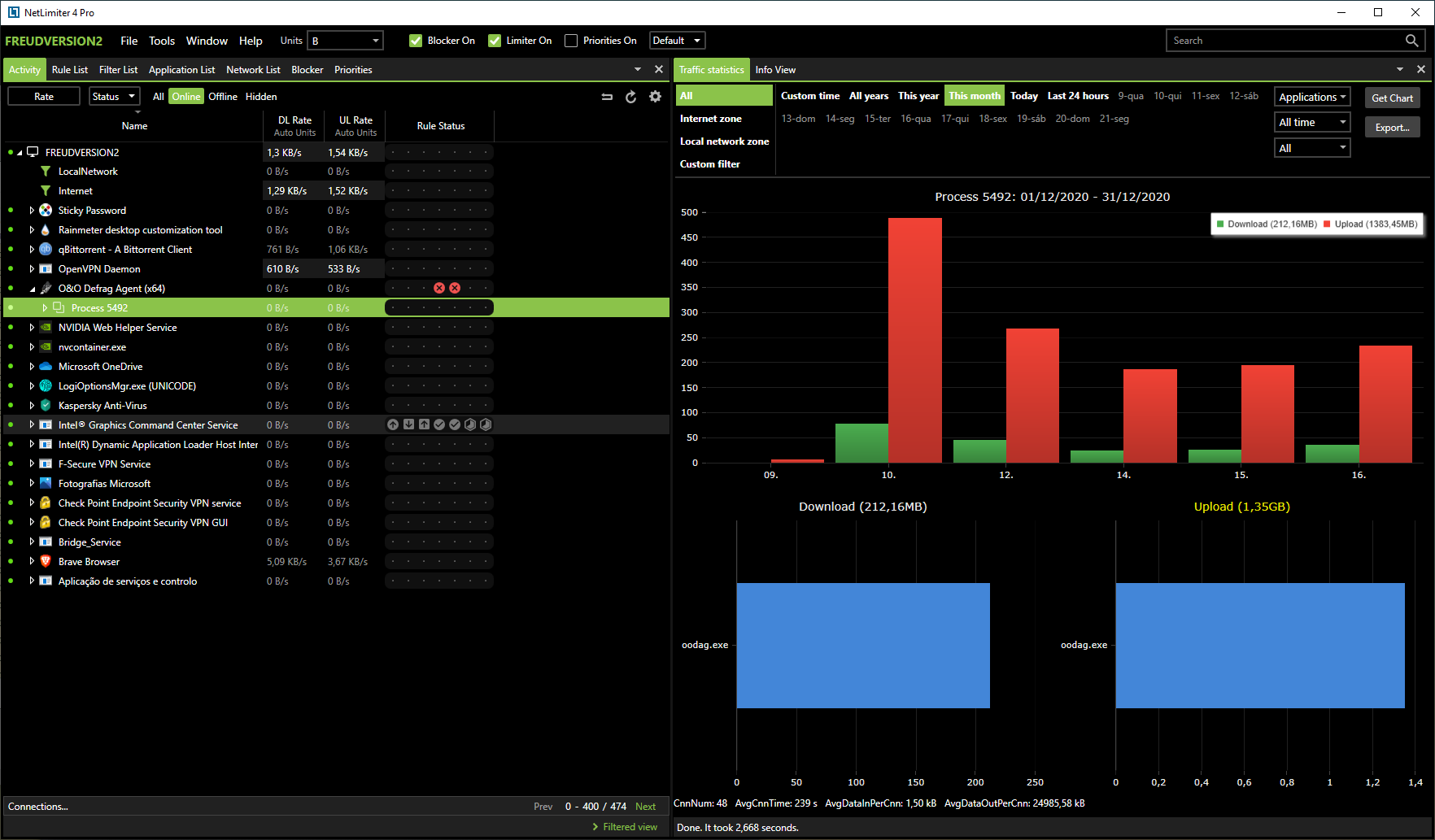This screenshot has height=840, width=1435.
Task: Click the search magnifier icon
Action: [1411, 41]
